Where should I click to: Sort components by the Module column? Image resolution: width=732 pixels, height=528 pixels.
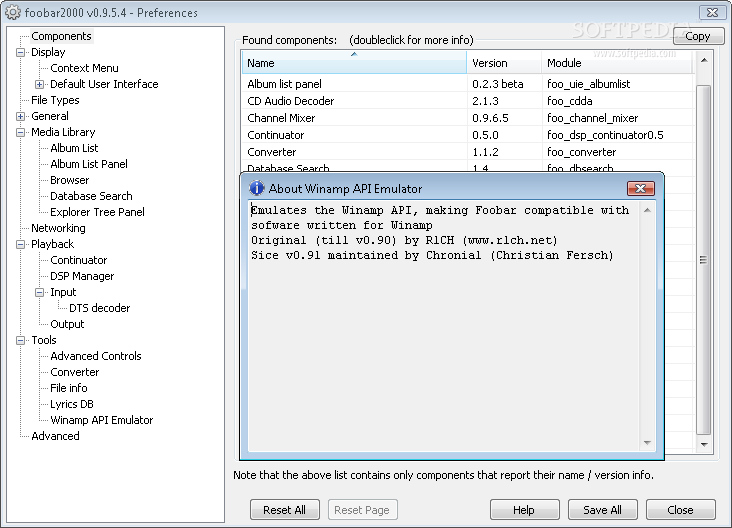[x=616, y=63]
